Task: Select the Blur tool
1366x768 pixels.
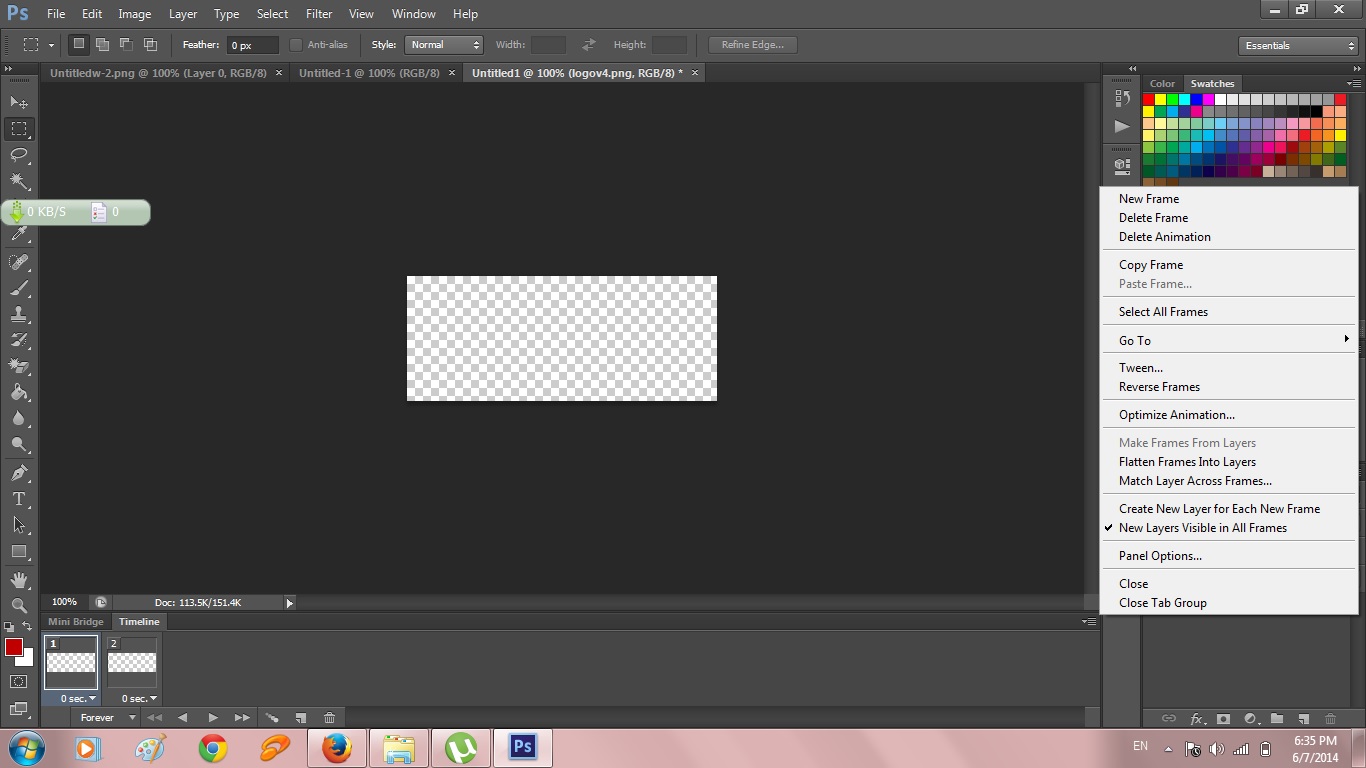Action: [19, 418]
